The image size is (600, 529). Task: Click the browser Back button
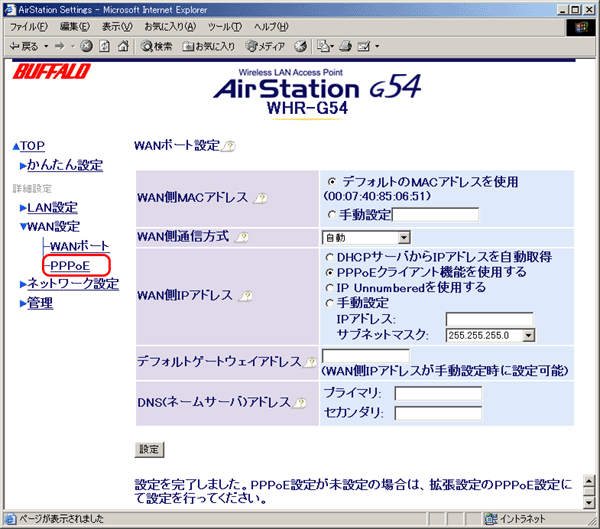pyautogui.click(x=24, y=46)
